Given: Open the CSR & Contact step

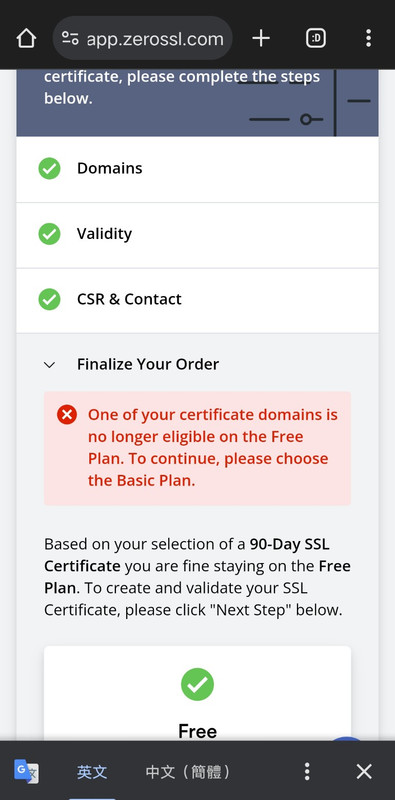Looking at the screenshot, I should (198, 301).
